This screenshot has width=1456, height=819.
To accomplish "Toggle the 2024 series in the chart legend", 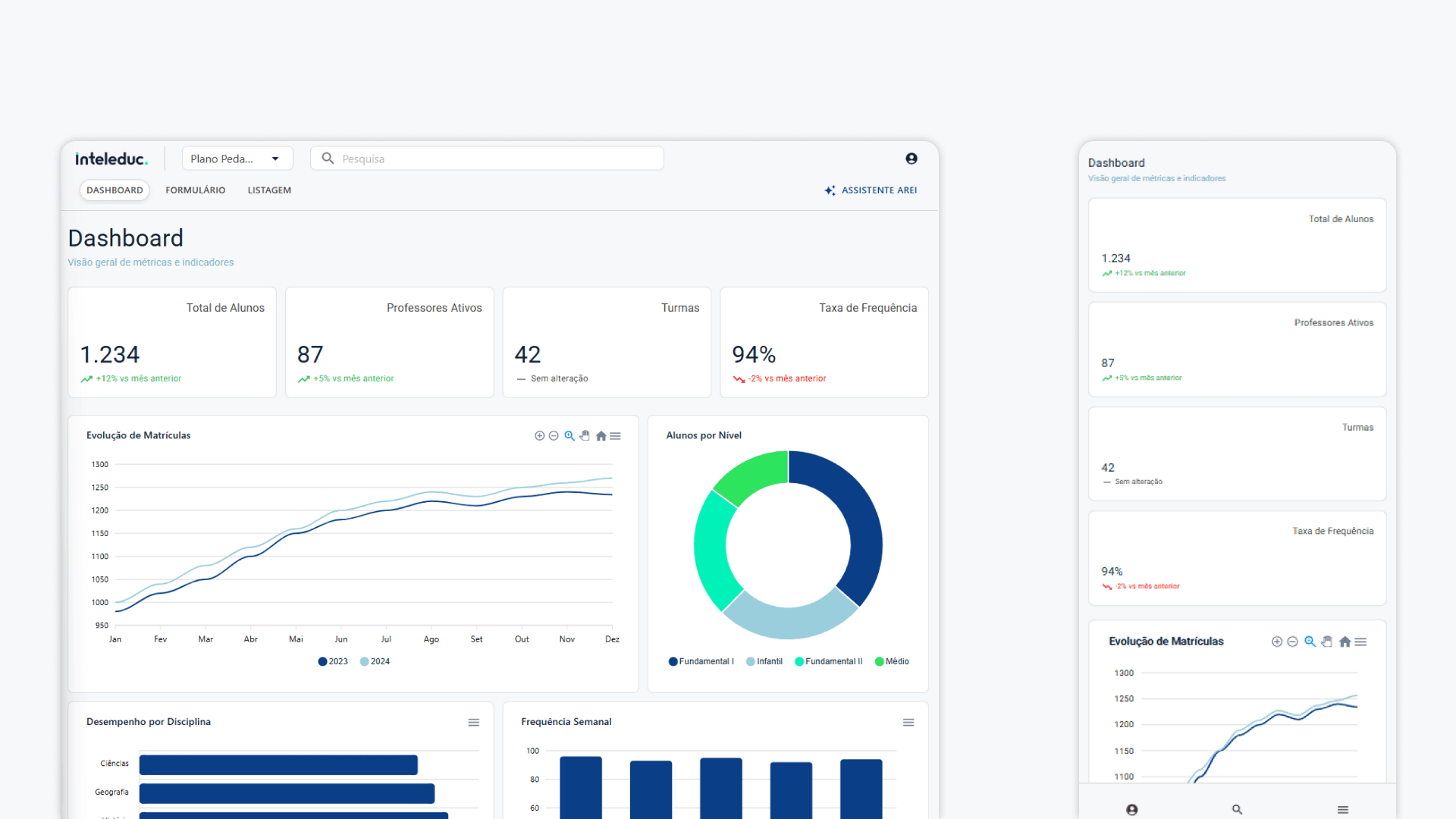I will click(x=375, y=661).
